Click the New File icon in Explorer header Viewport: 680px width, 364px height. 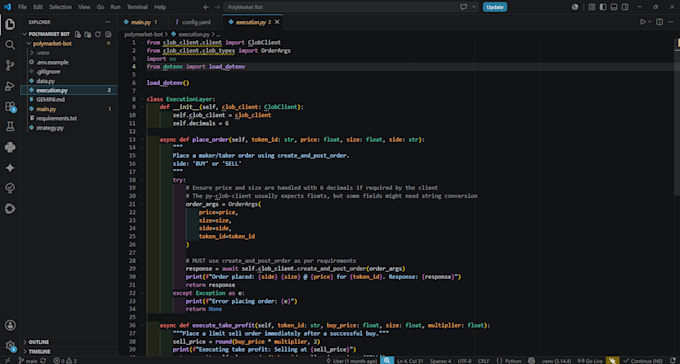tap(78, 34)
